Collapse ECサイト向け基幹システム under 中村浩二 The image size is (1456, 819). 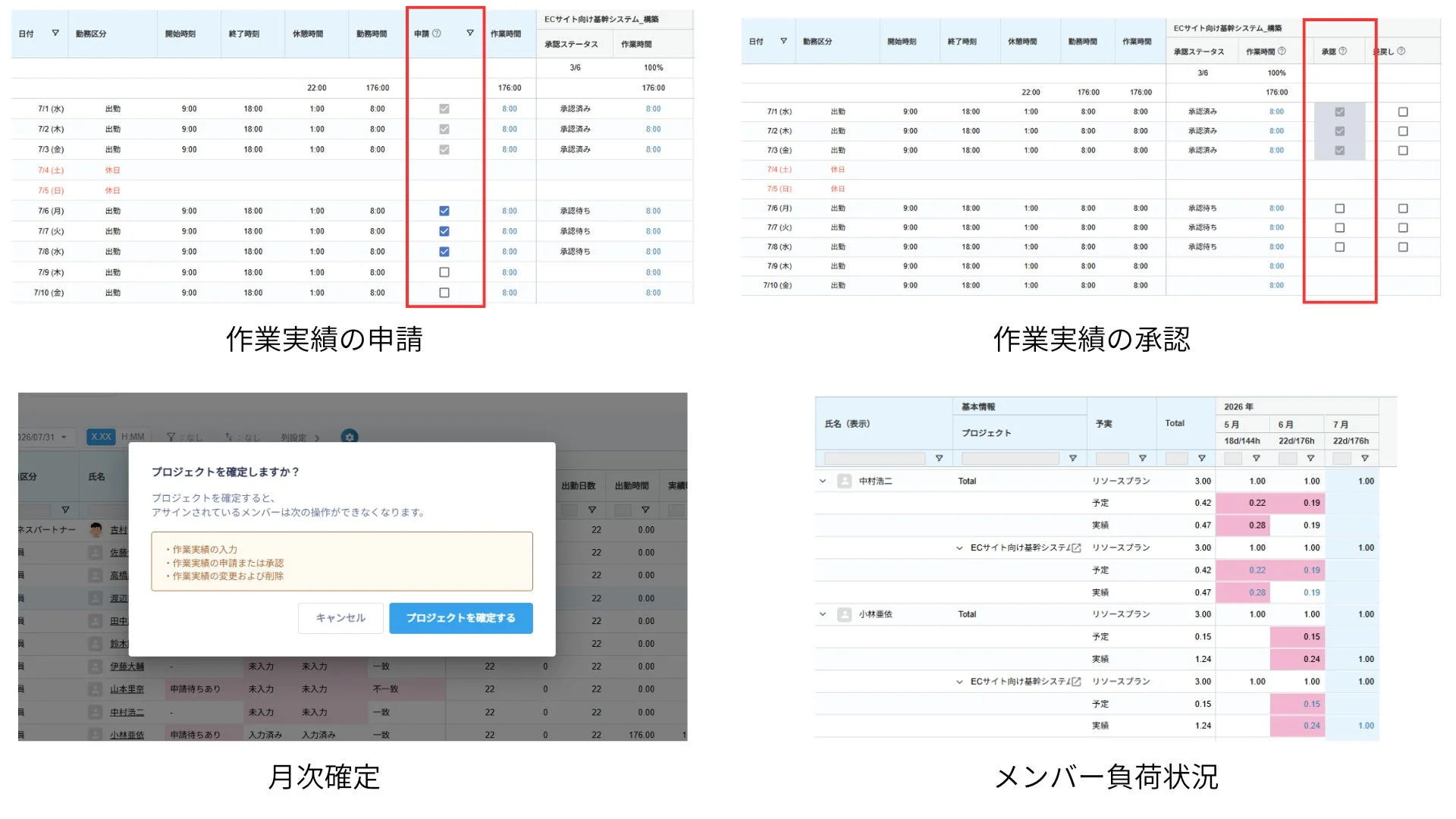(x=959, y=548)
